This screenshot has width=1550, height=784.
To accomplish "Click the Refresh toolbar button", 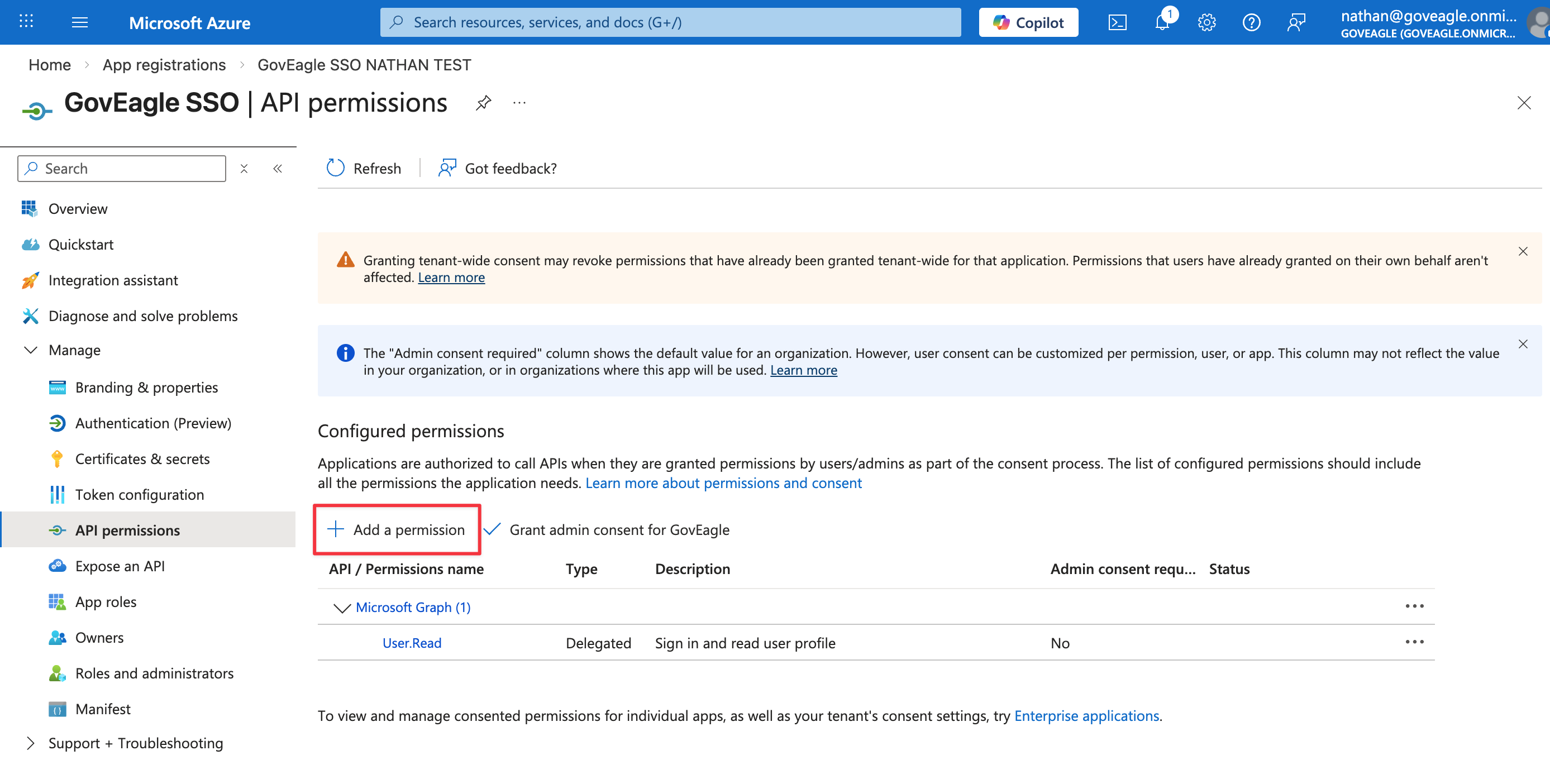I will (x=364, y=169).
